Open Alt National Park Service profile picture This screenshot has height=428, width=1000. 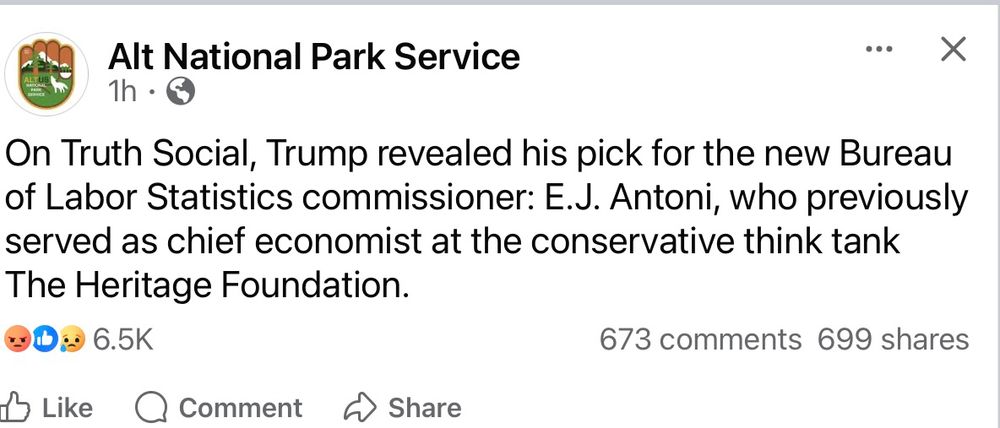(46, 73)
